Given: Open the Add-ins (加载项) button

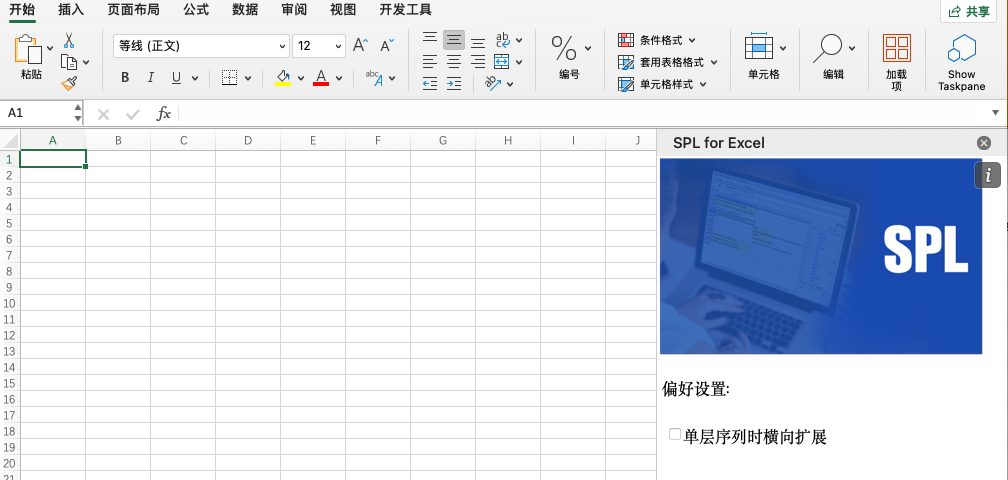Looking at the screenshot, I should point(896,62).
